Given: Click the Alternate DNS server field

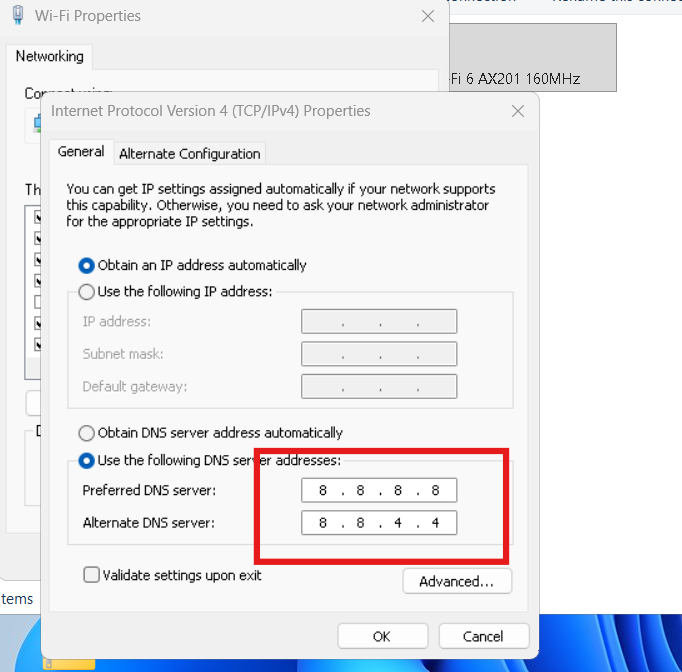Looking at the screenshot, I should coord(379,522).
